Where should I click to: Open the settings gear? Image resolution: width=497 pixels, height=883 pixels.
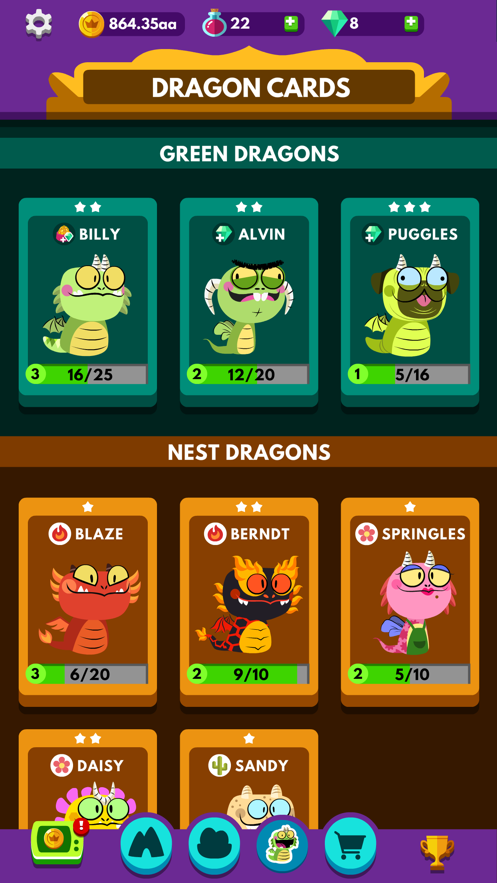[x=39, y=24]
